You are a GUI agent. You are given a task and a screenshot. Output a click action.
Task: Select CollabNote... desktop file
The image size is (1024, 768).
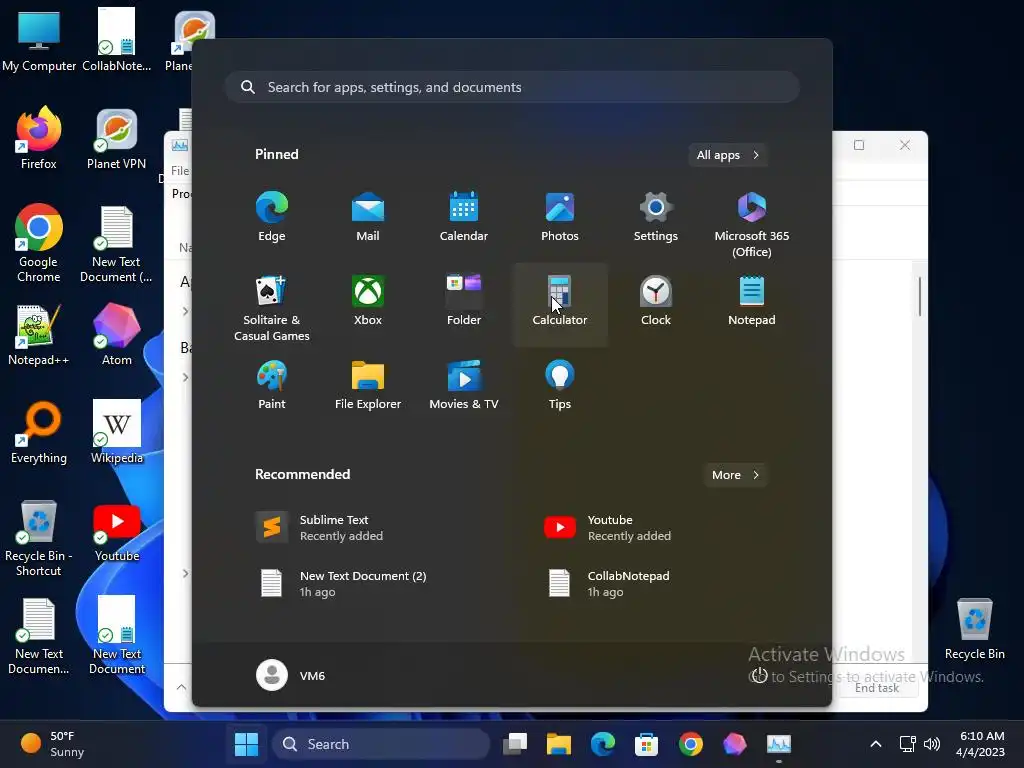(116, 40)
